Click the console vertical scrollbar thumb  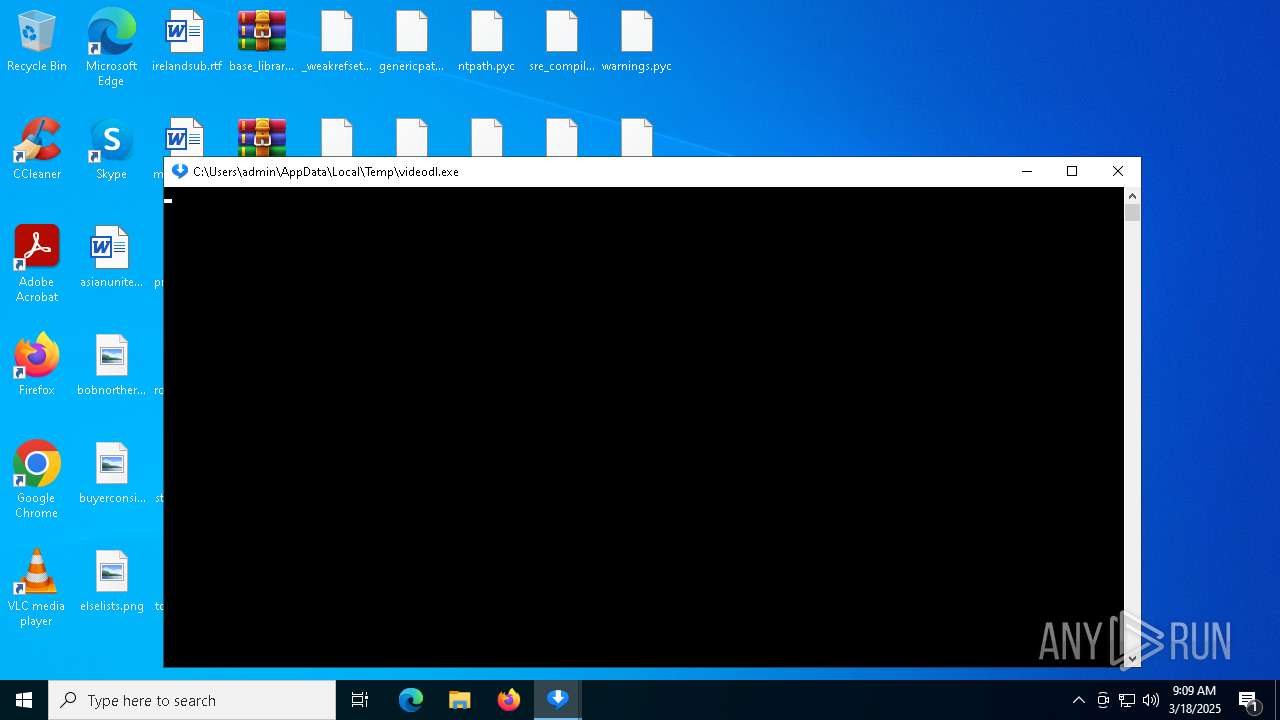[x=1132, y=213]
